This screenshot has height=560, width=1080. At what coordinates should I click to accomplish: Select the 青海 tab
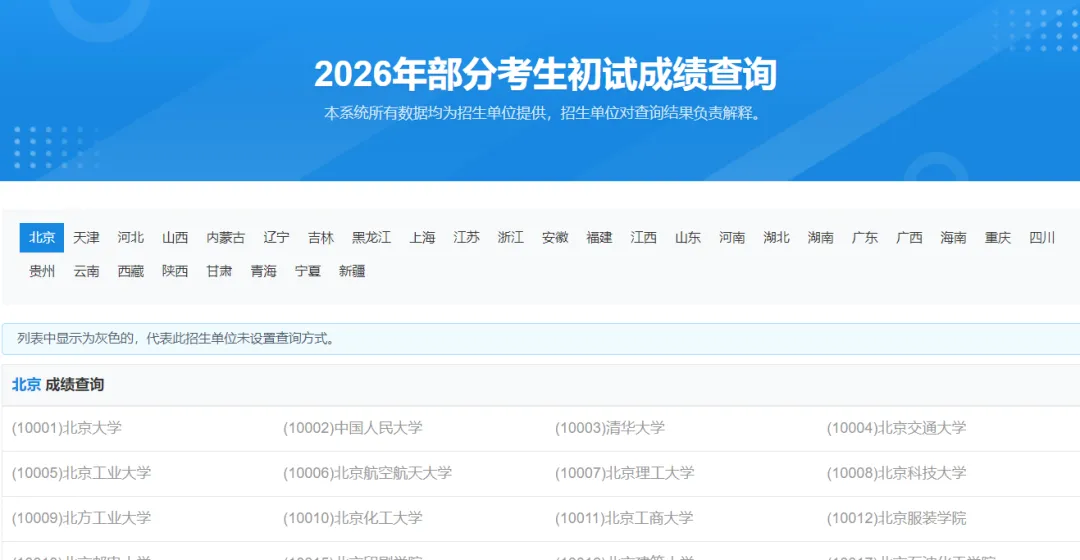[x=263, y=271]
